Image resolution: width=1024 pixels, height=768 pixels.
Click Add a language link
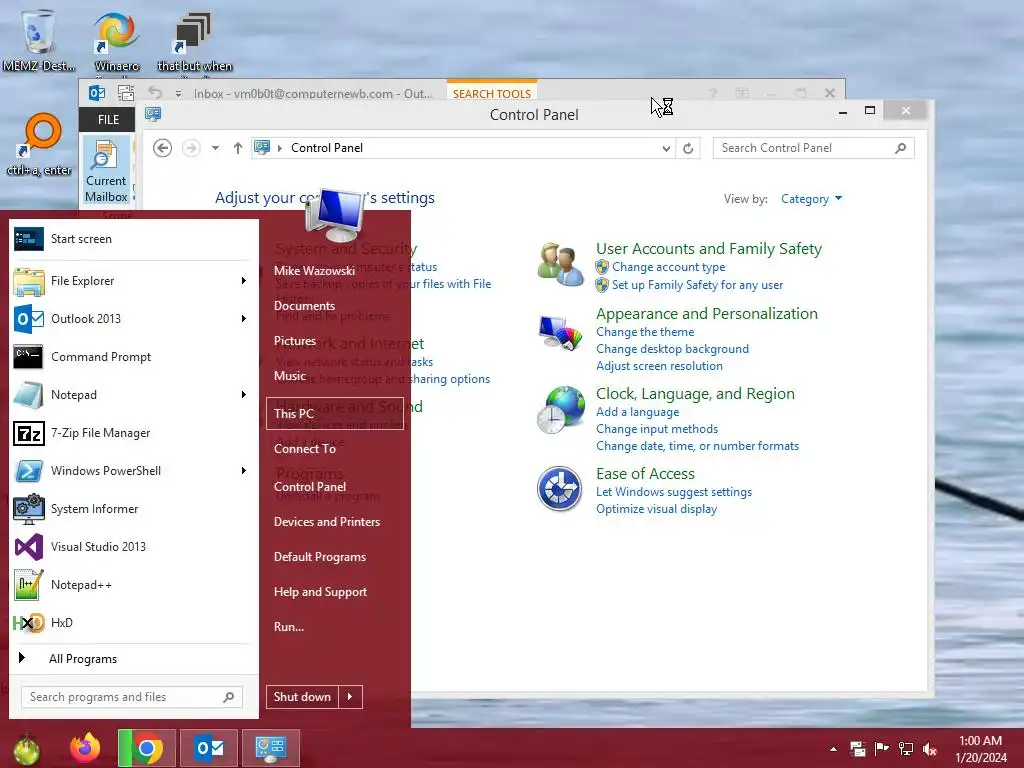tap(637, 412)
